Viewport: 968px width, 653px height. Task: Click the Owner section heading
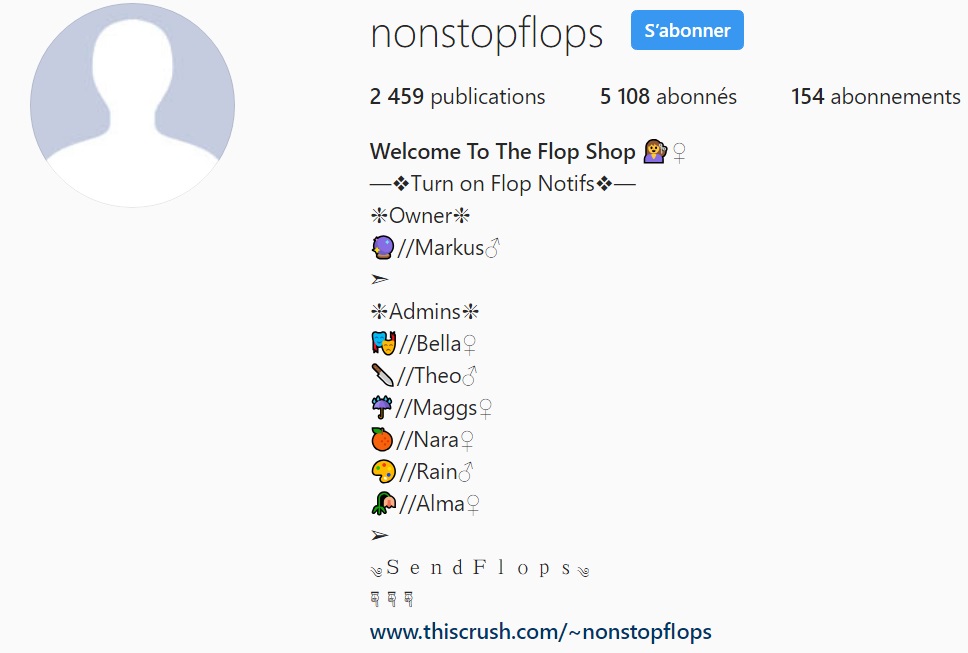click(x=420, y=216)
